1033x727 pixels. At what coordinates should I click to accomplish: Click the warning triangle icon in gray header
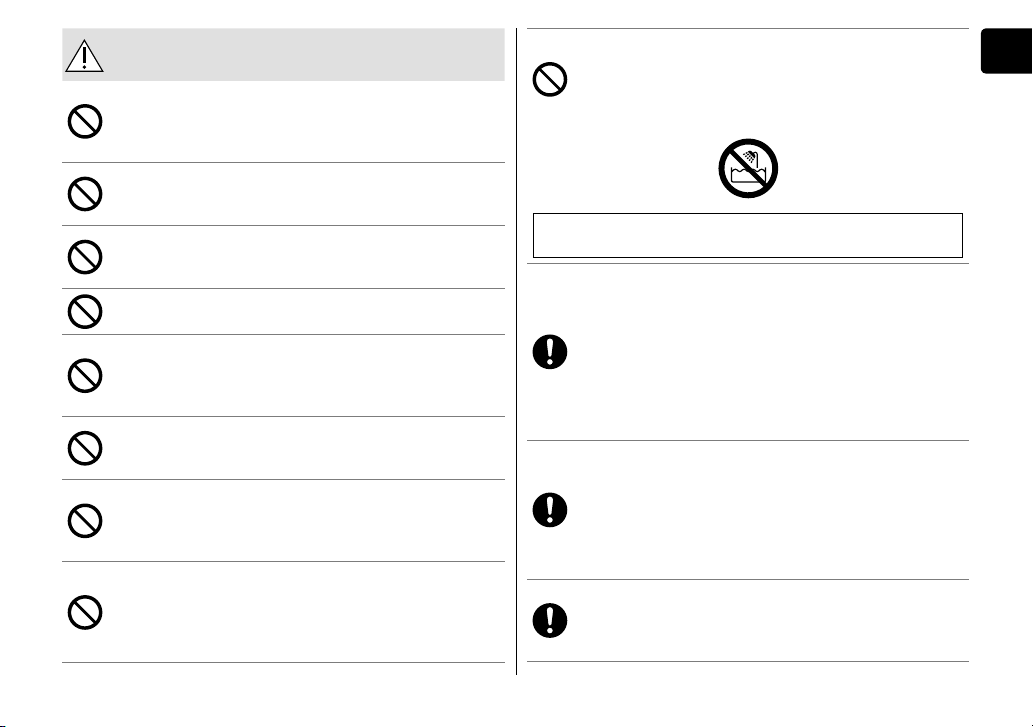pos(84,56)
